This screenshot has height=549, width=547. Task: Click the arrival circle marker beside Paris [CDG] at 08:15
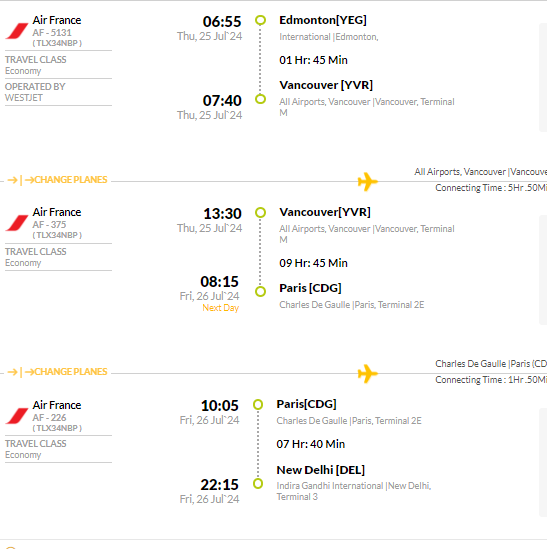(x=260, y=291)
